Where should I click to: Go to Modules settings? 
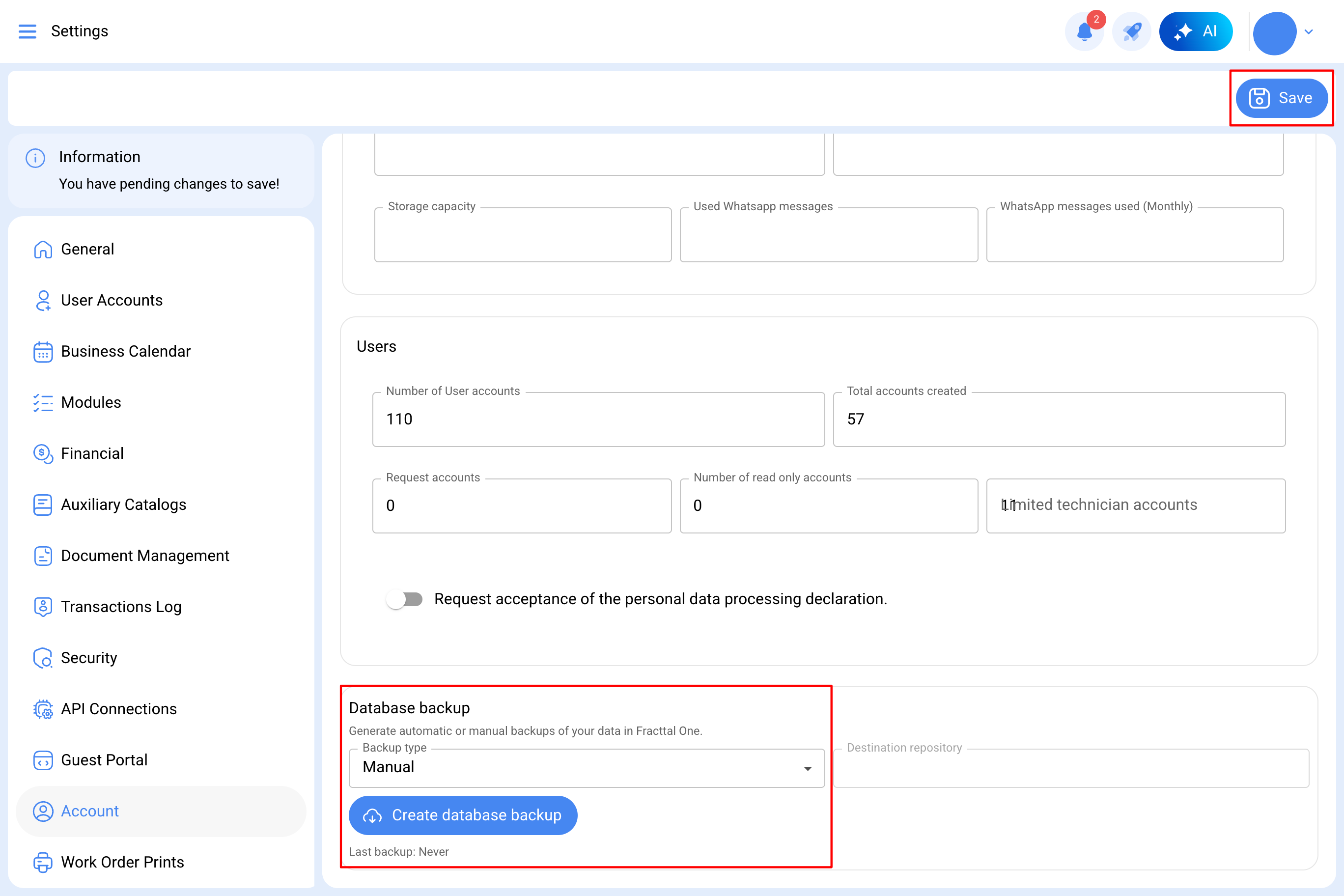(x=91, y=402)
